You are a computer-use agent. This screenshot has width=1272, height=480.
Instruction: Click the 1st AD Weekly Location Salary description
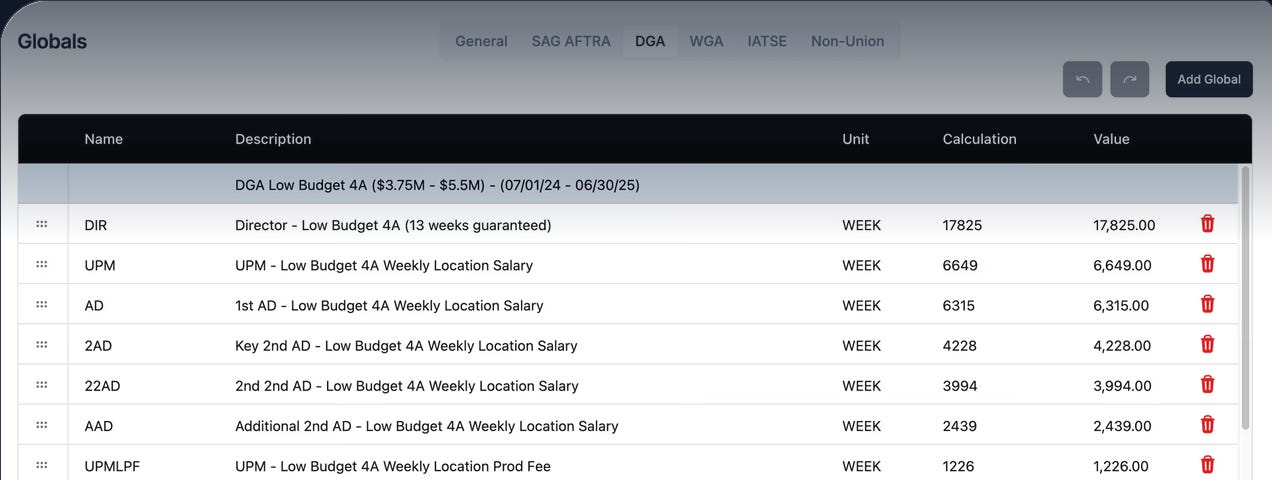[389, 305]
